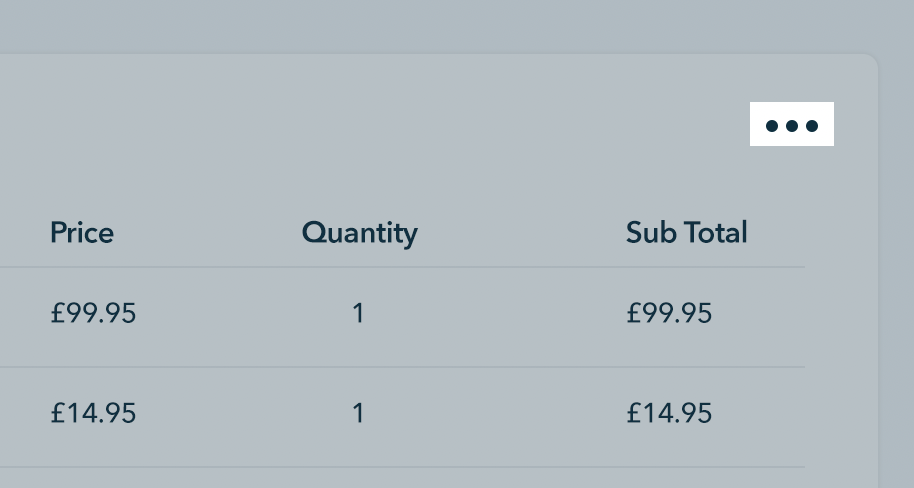Click the £14.95 value under Price
The width and height of the screenshot is (914, 488).
93,413
